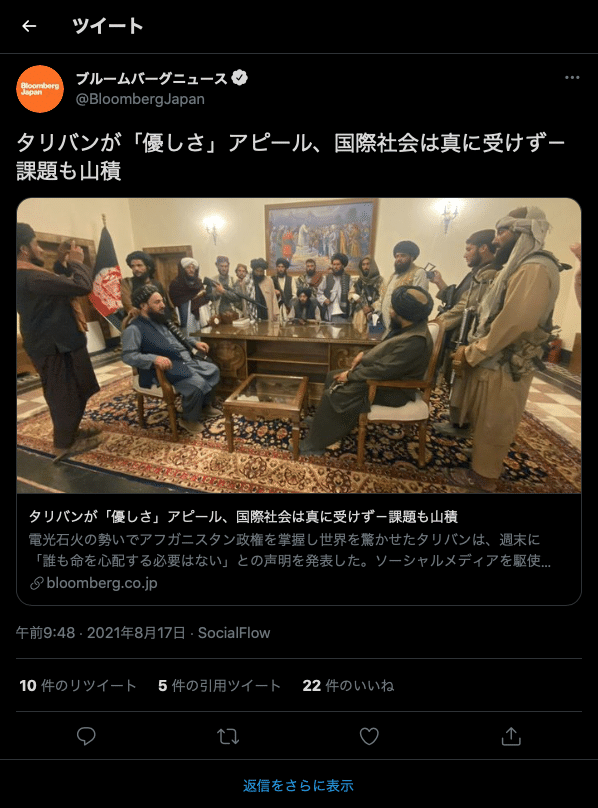
Task: View the 5 件の引用ツイート list
Action: click(220, 685)
